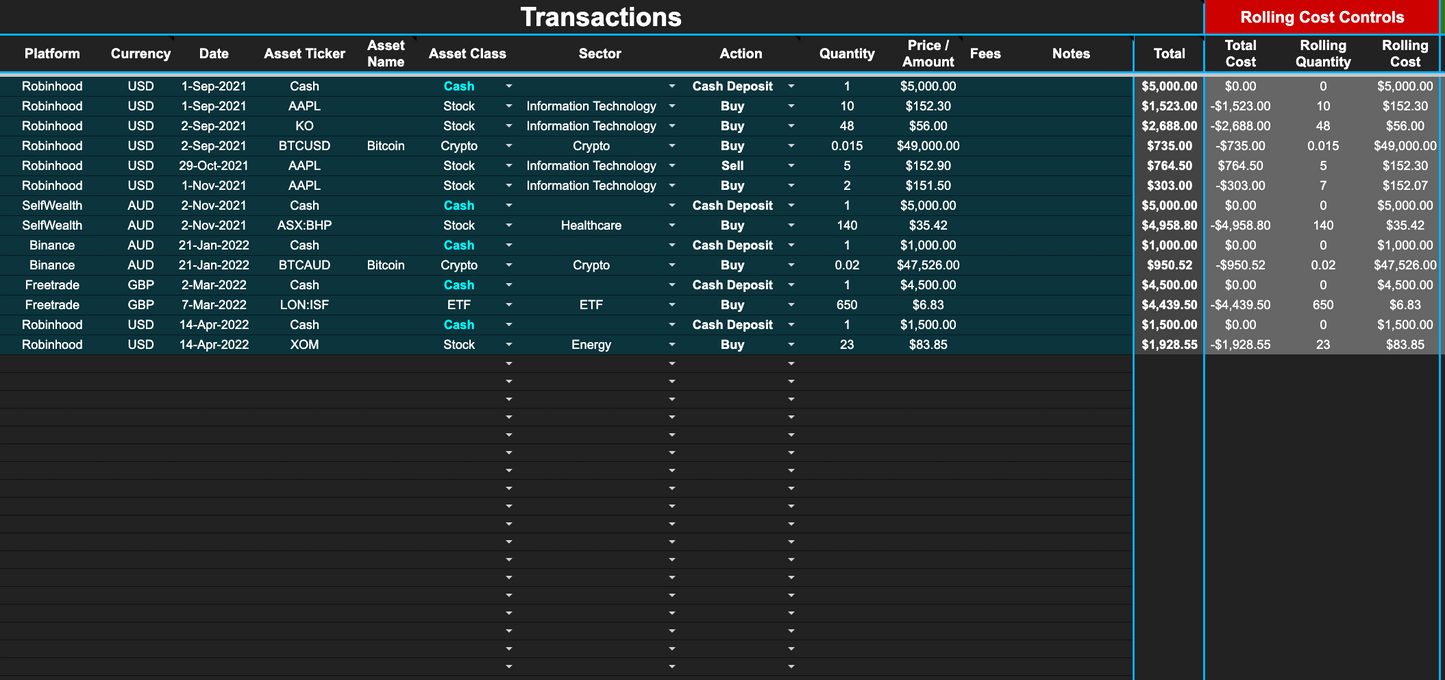
Task: Expand the Sector dropdown for the BTCUSD crypto row
Action: 673,146
